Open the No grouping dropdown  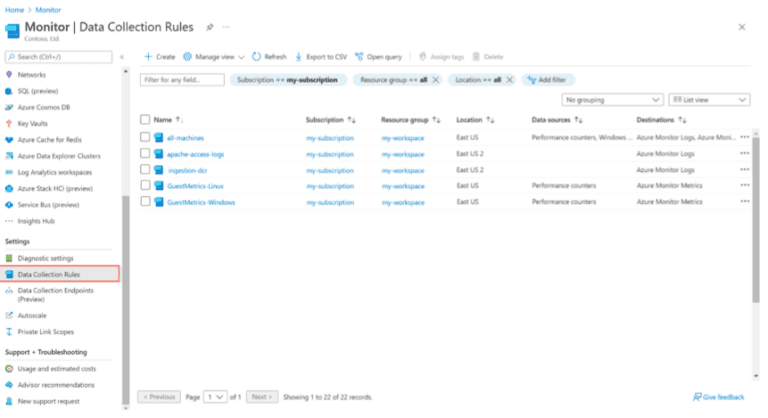[612, 100]
